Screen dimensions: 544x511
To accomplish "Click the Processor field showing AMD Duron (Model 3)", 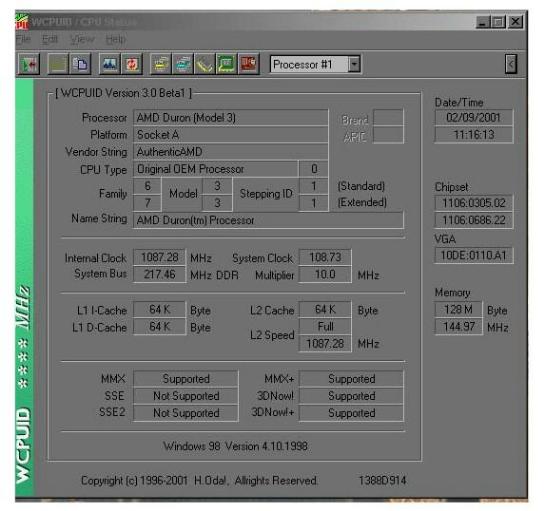I will (230, 118).
